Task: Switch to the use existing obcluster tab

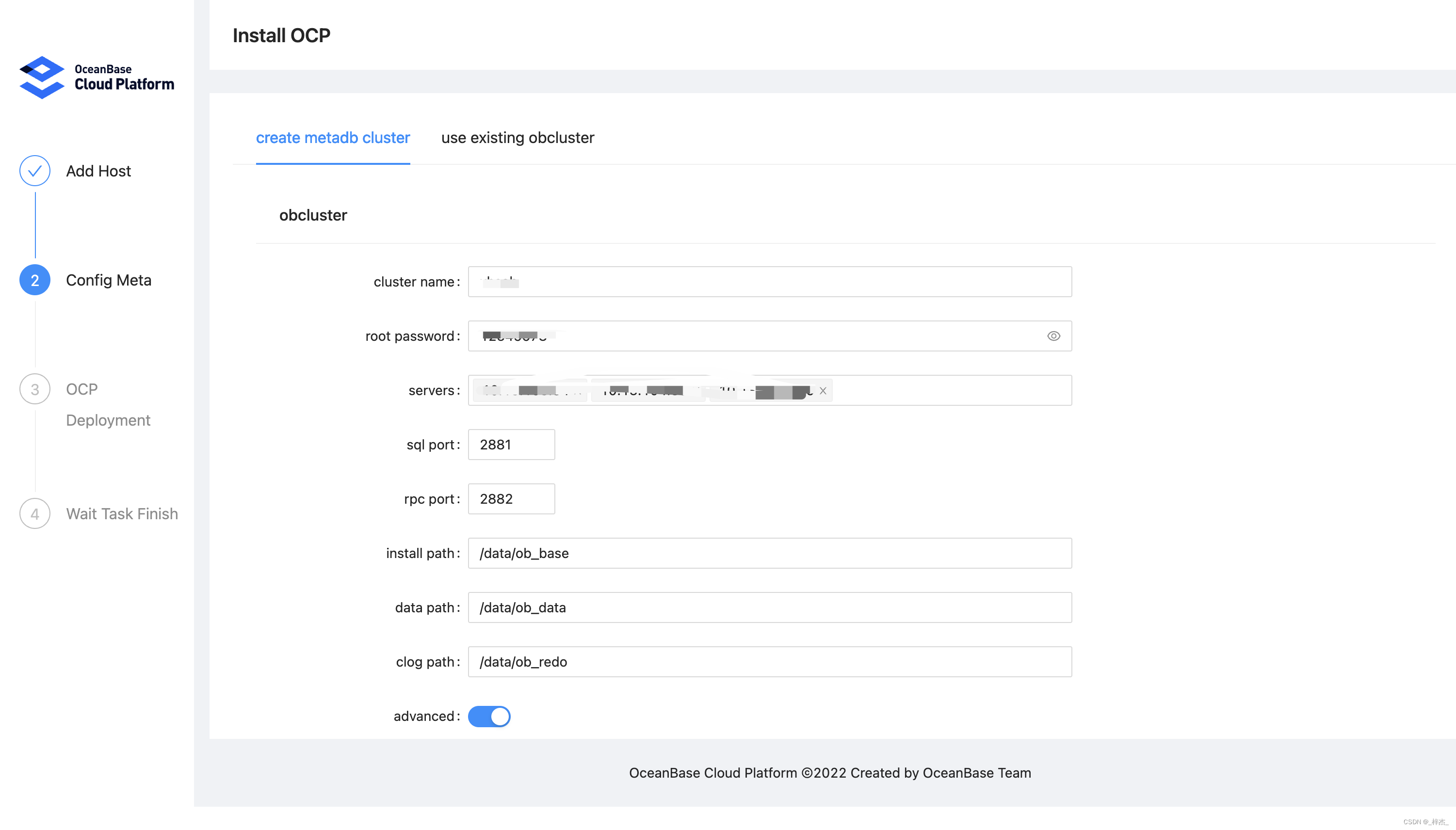Action: tap(518, 138)
